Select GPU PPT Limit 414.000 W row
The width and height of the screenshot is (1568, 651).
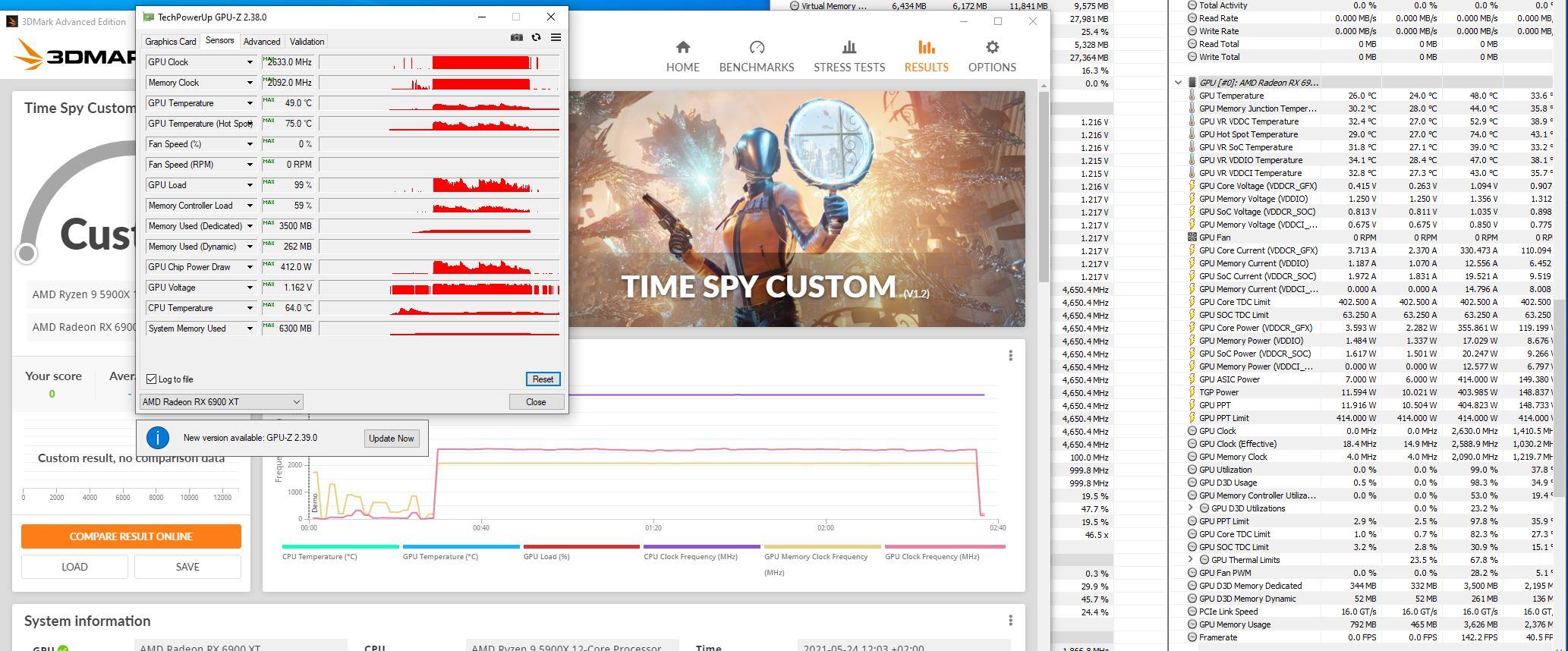[x=1368, y=418]
